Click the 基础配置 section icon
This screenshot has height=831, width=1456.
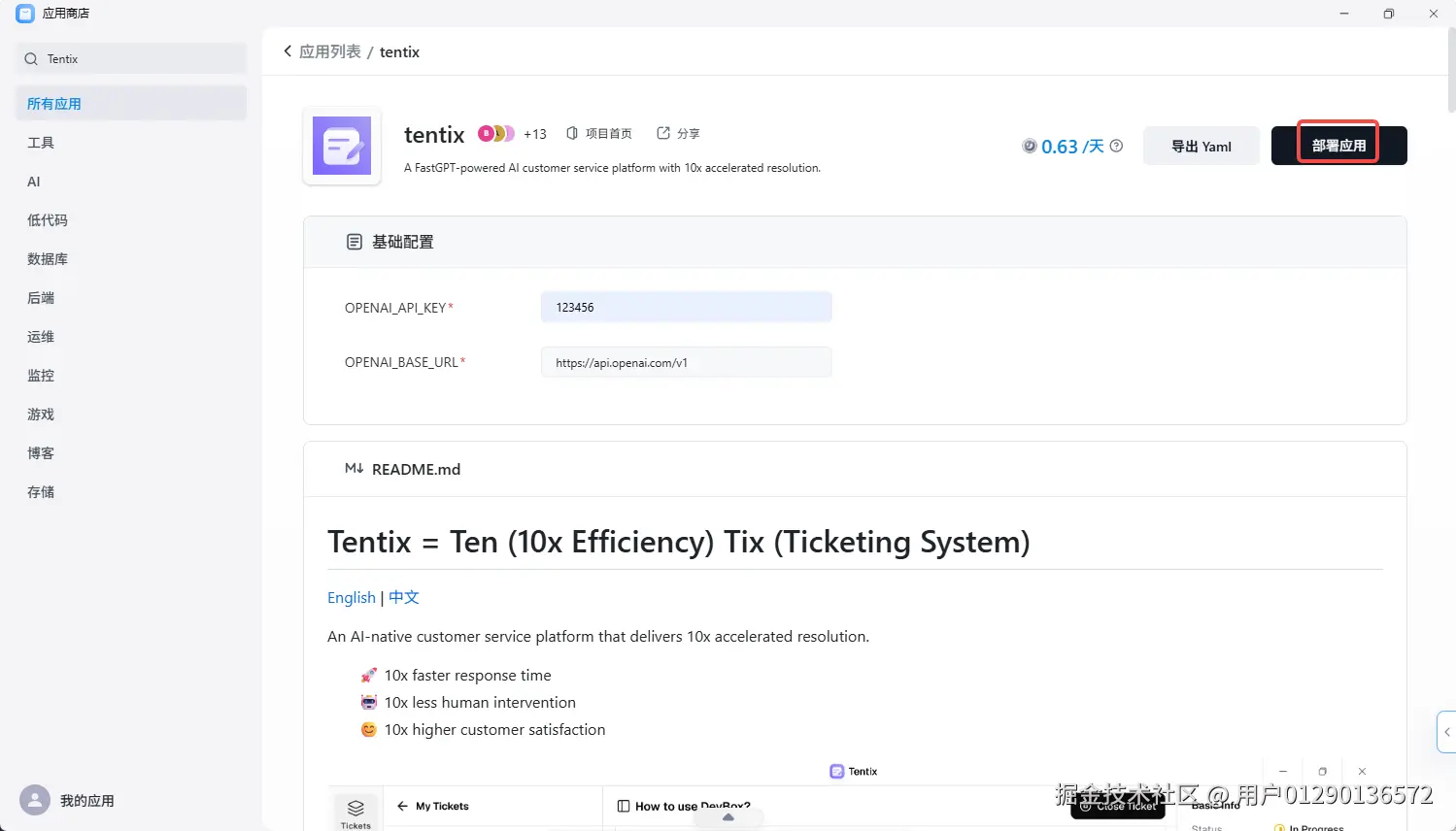(x=355, y=242)
